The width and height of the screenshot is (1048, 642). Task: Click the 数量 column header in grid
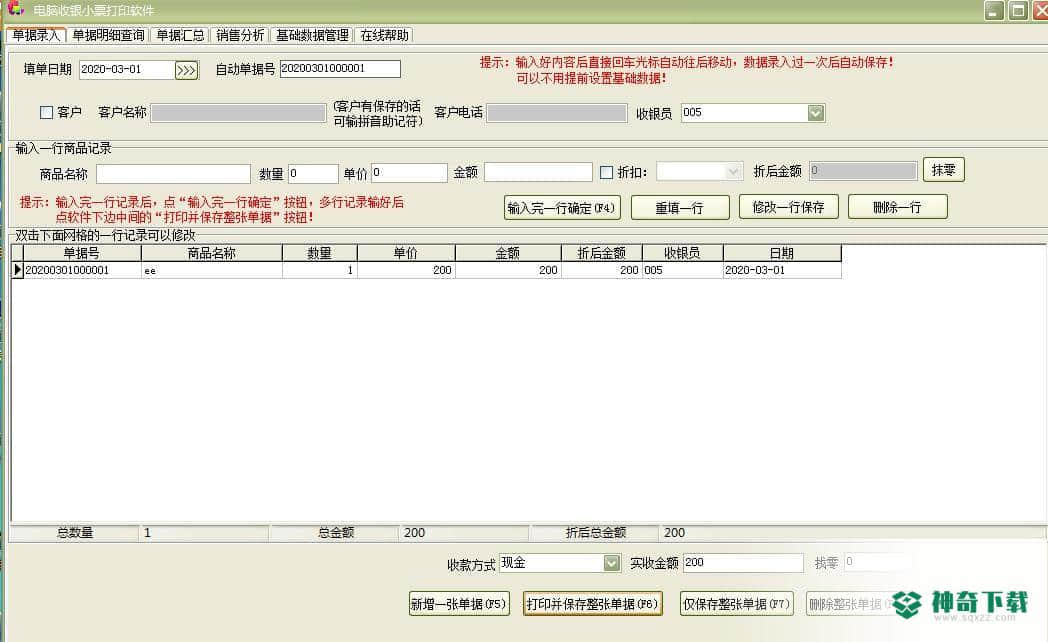point(319,253)
